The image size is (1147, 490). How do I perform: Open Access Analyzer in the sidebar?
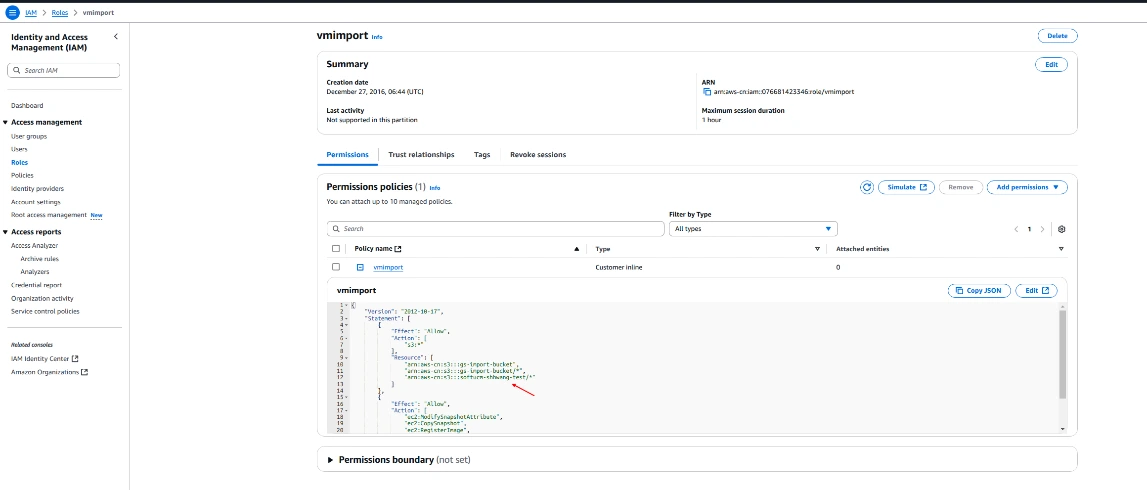click(34, 246)
